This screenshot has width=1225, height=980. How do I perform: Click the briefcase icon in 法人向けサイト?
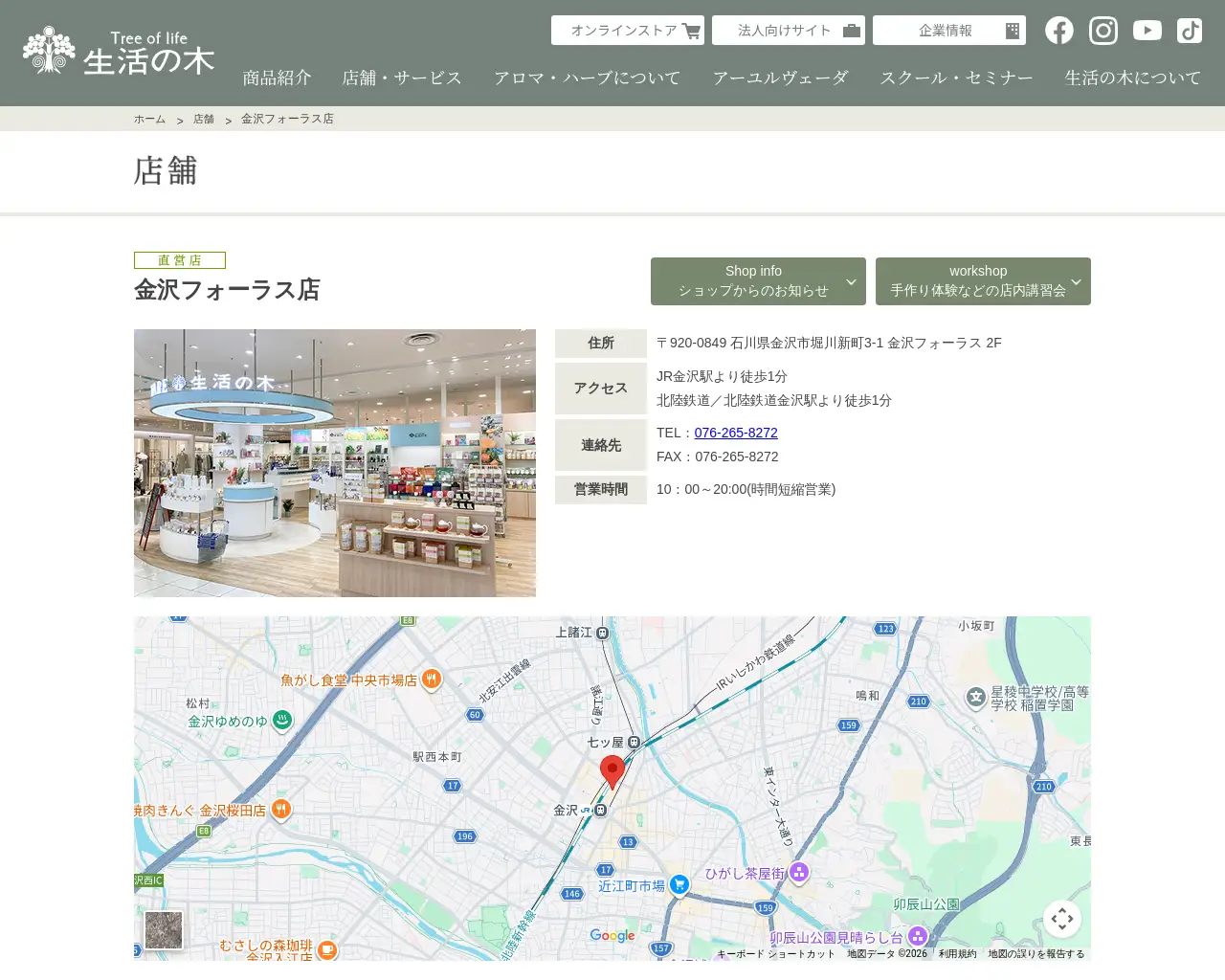point(851,31)
